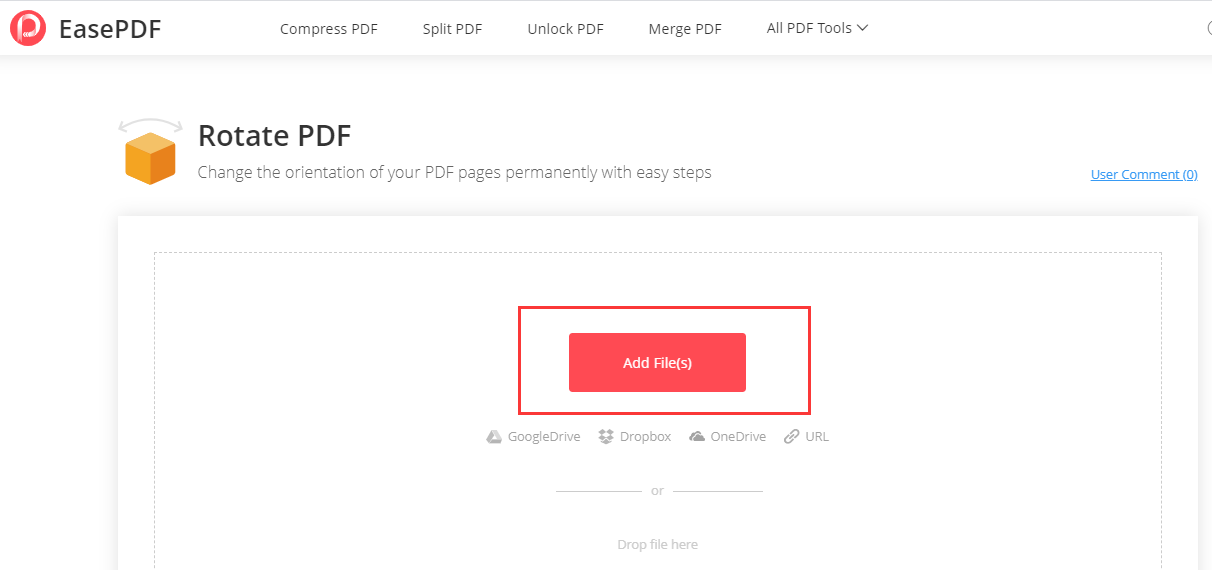Click the OneDrive text label

tap(738, 437)
